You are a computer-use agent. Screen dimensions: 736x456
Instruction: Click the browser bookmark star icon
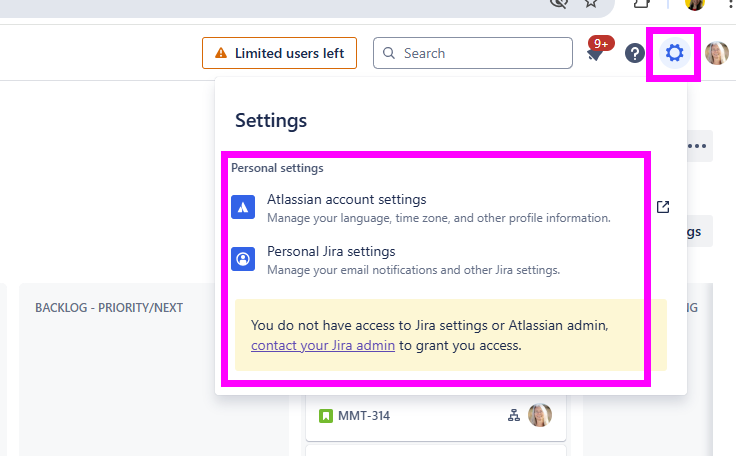click(x=591, y=3)
